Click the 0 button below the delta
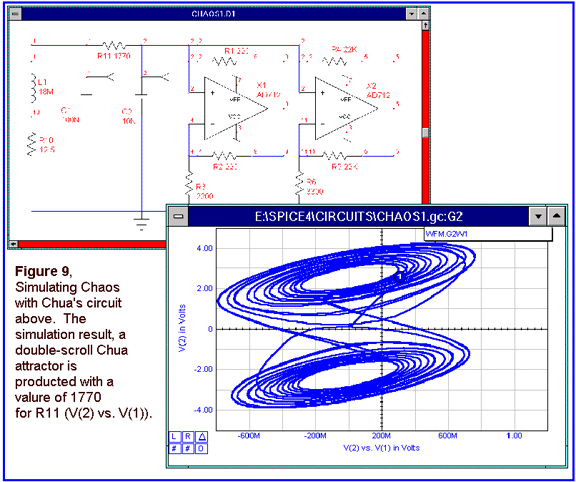The image size is (576, 482). [202, 448]
